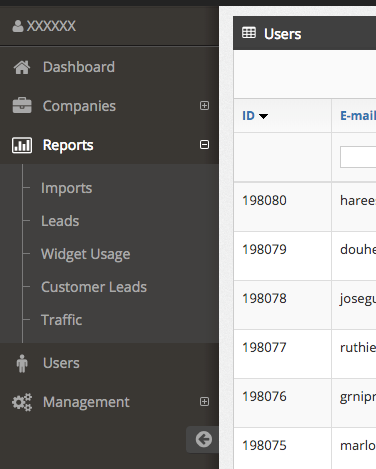The height and width of the screenshot is (469, 376).
Task: Open the Leads report
Action: [60, 221]
